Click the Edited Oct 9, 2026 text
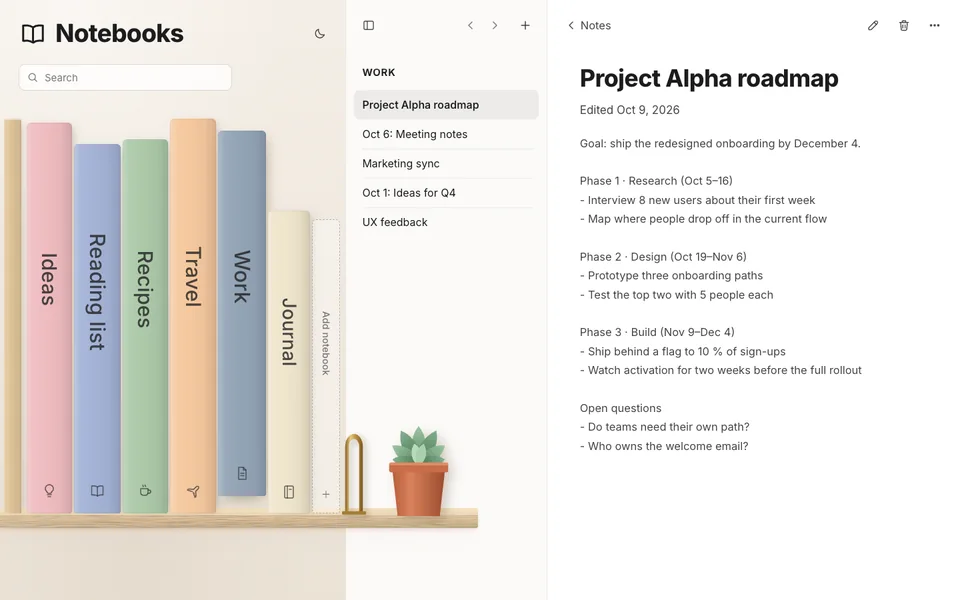The image size is (960, 600). (629, 110)
